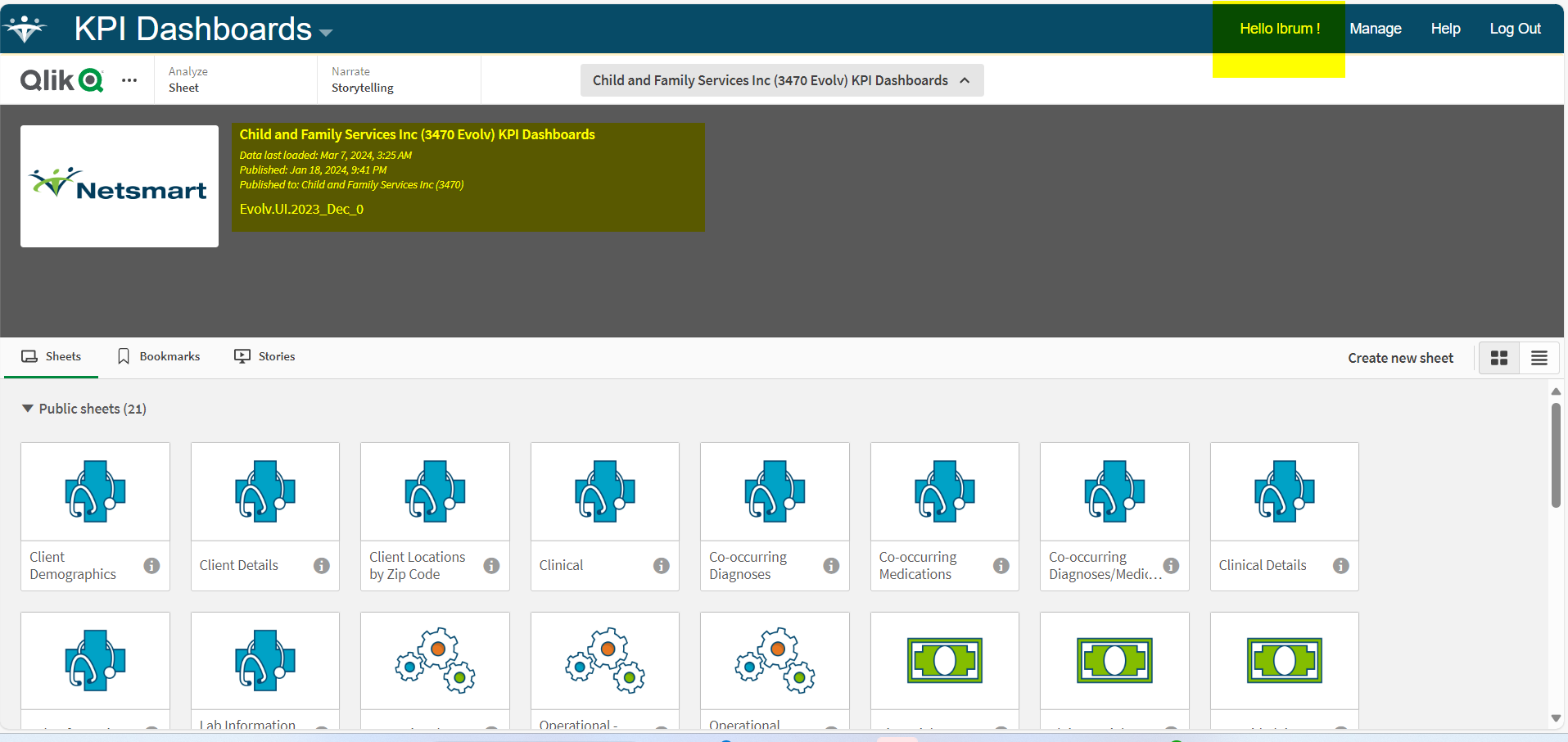1568x742 pixels.
Task: Show info for Client Locations by Zip Code
Action: 491,565
